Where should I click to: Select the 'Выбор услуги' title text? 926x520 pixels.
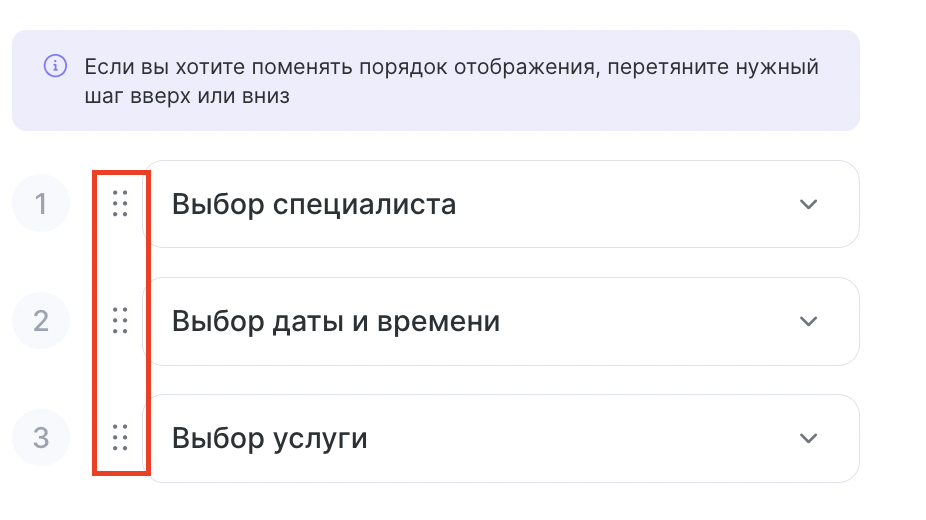coord(269,439)
